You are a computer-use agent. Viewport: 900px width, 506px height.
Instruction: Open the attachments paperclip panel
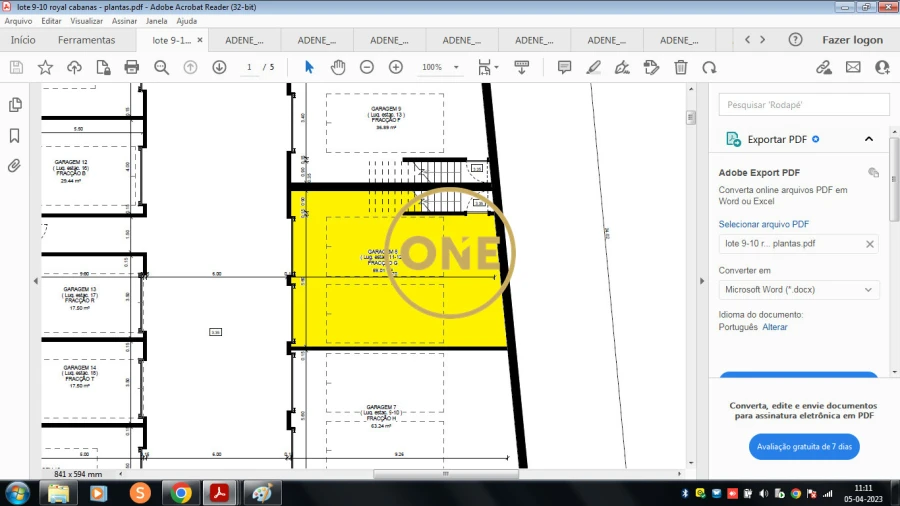click(x=15, y=166)
